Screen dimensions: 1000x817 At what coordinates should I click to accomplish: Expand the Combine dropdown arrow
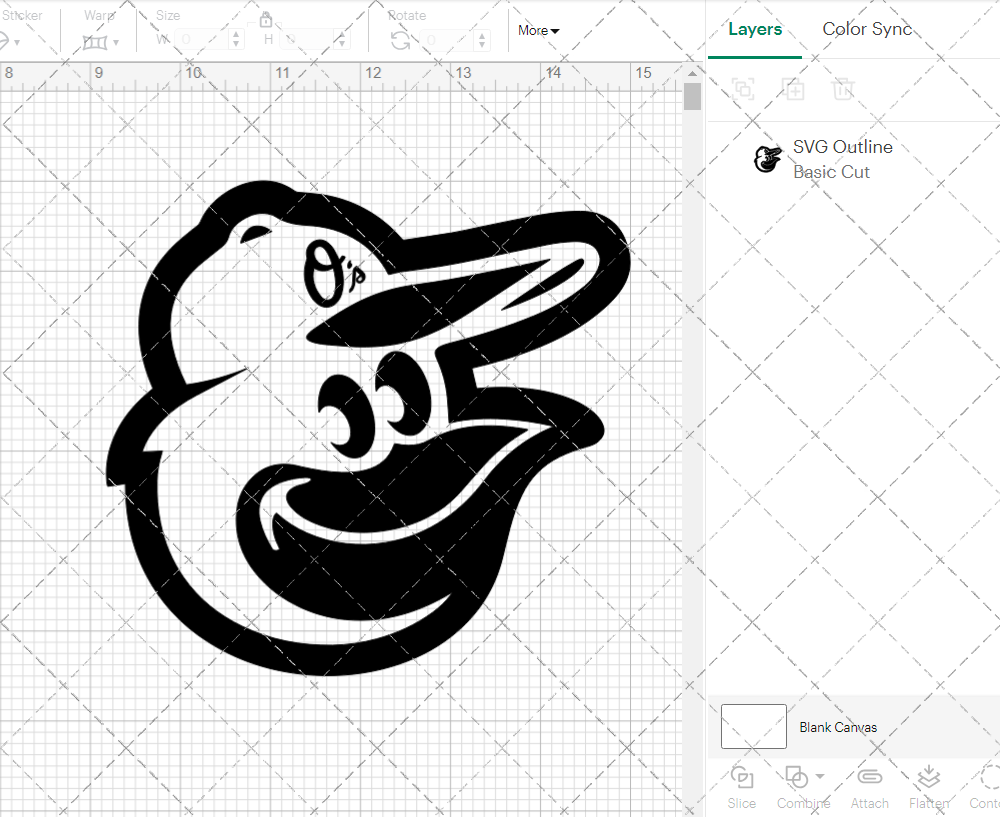pos(820,777)
